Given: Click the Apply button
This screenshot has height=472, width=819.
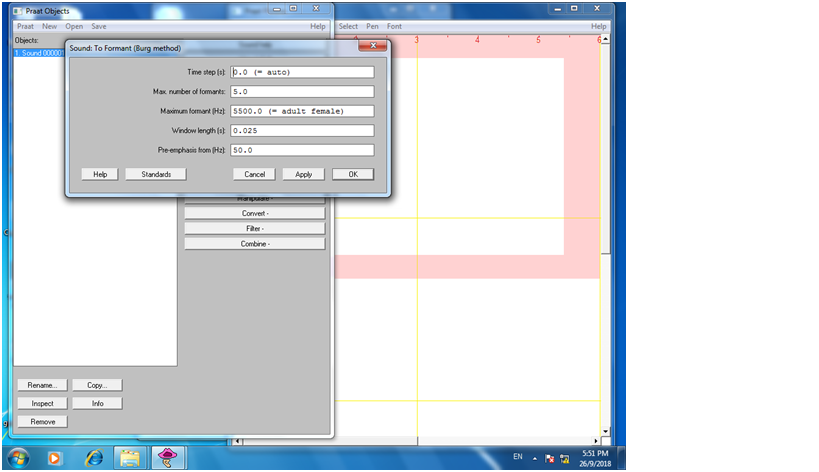Looking at the screenshot, I should click(x=303, y=174).
